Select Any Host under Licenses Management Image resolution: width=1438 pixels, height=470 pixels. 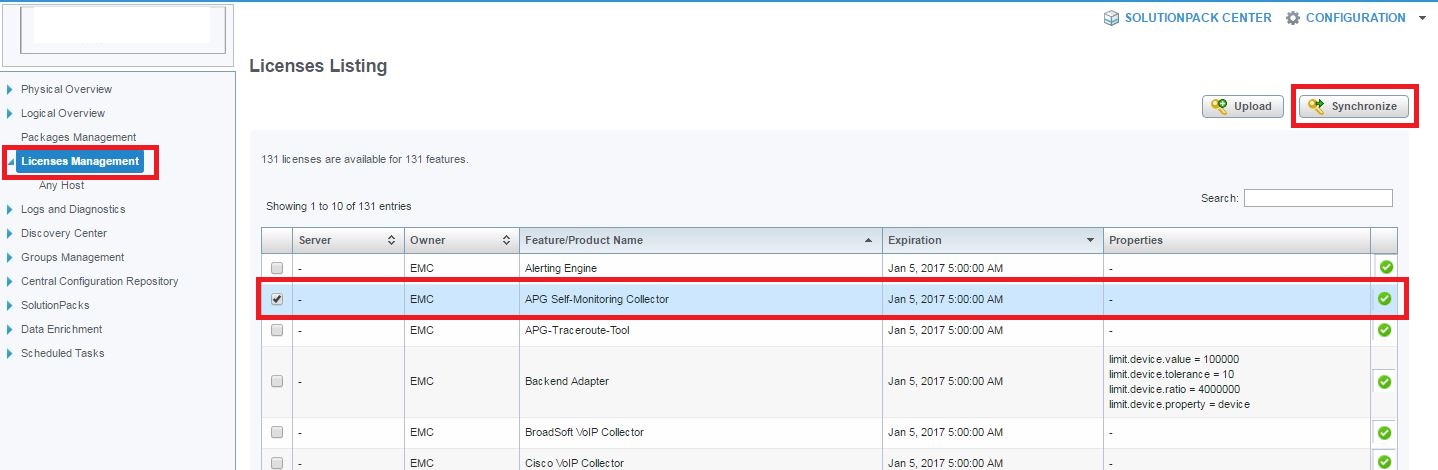(x=61, y=185)
